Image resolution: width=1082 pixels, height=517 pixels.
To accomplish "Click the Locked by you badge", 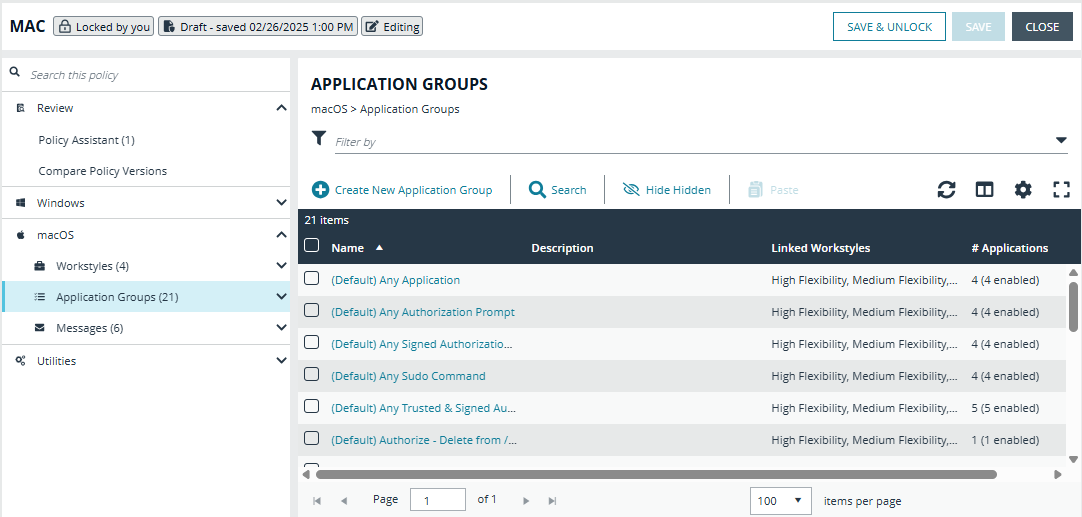I will point(104,27).
